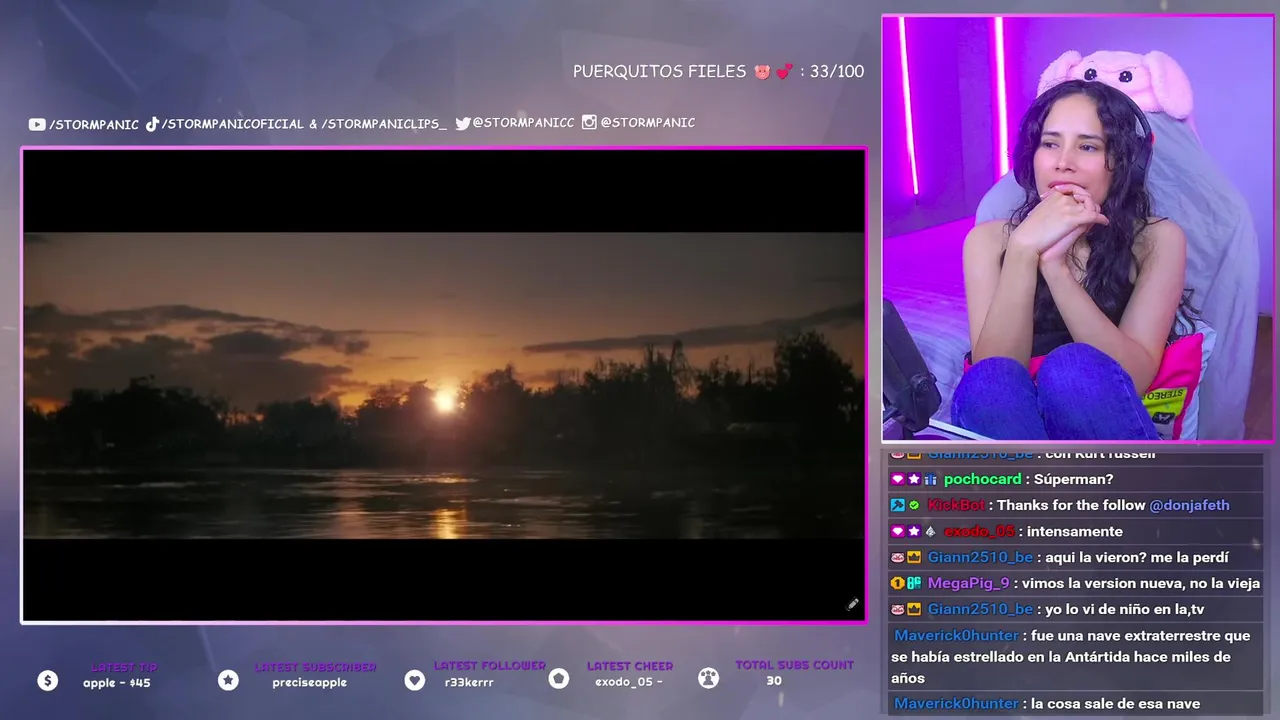The width and height of the screenshot is (1280, 720).
Task: Click the /STORMPANICLIPS_ handle text
Action: pyautogui.click(x=384, y=124)
